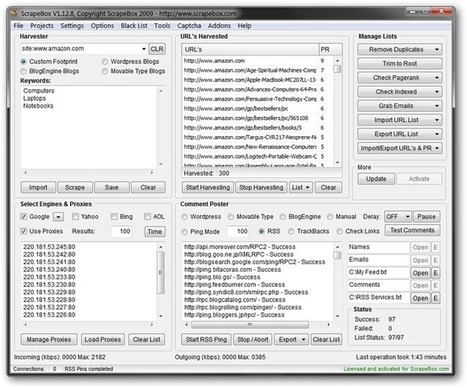Screen dimensions: 467x388
Task: Click Load Proxies button
Action: pyautogui.click(x=103, y=339)
